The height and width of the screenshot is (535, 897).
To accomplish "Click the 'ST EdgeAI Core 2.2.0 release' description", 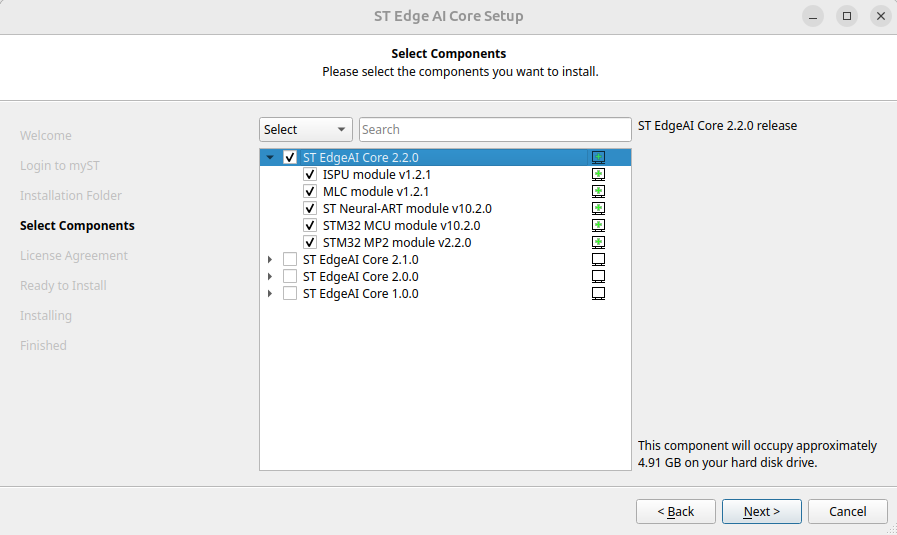I will (x=717, y=125).
